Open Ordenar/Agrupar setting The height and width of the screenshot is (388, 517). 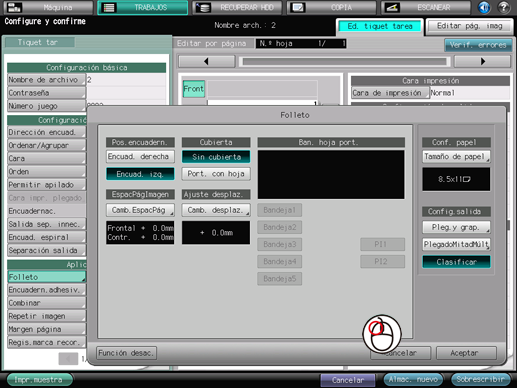coord(46,145)
